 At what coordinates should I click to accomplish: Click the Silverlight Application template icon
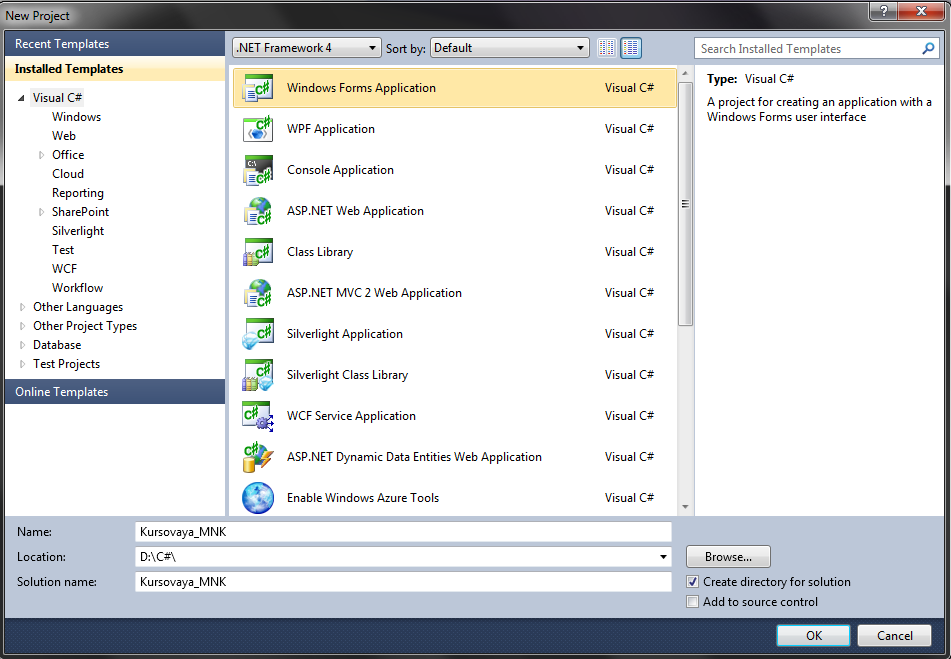tap(258, 334)
